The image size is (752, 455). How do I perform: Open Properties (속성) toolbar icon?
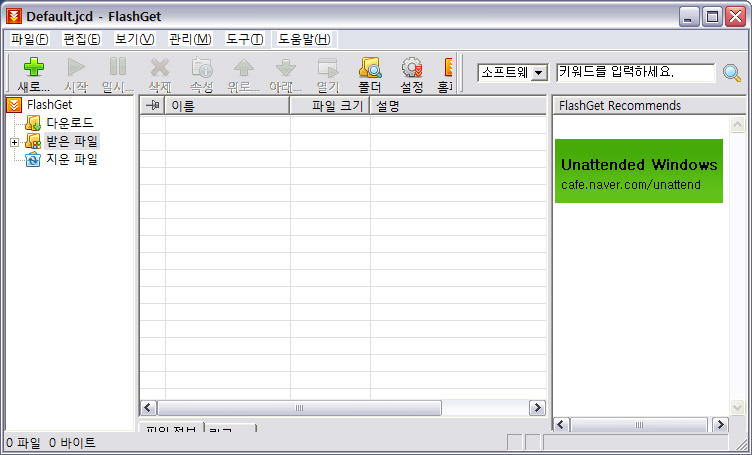202,67
